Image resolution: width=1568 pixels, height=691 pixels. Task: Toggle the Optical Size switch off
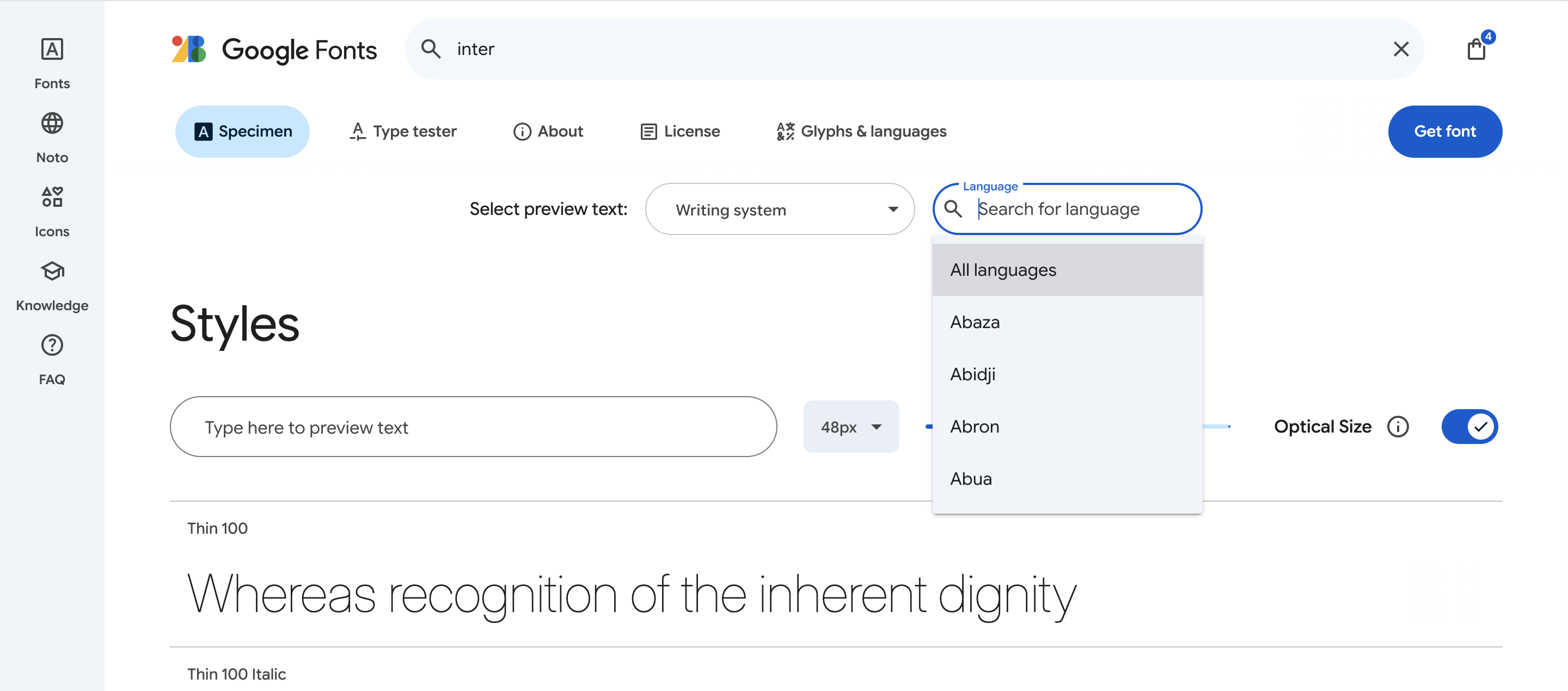pyautogui.click(x=1469, y=427)
